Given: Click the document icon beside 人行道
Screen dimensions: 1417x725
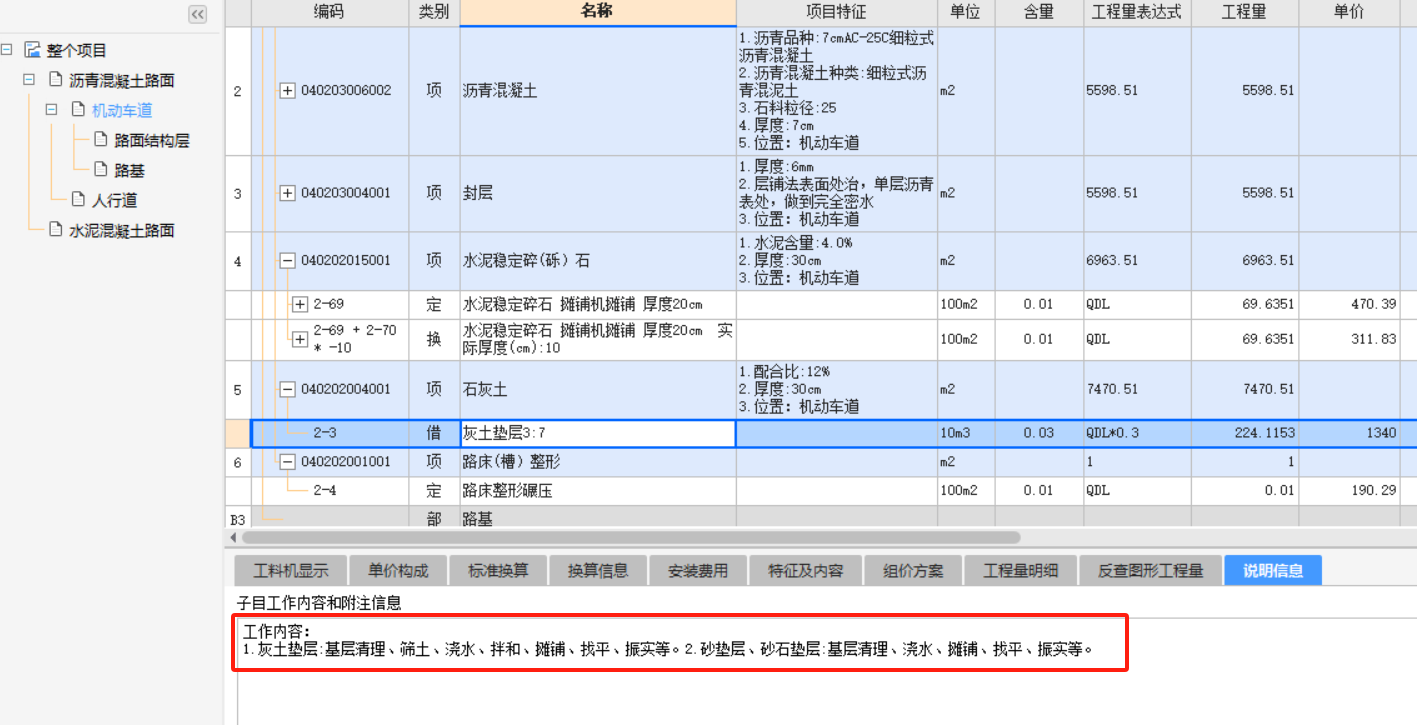Looking at the screenshot, I should [78, 200].
